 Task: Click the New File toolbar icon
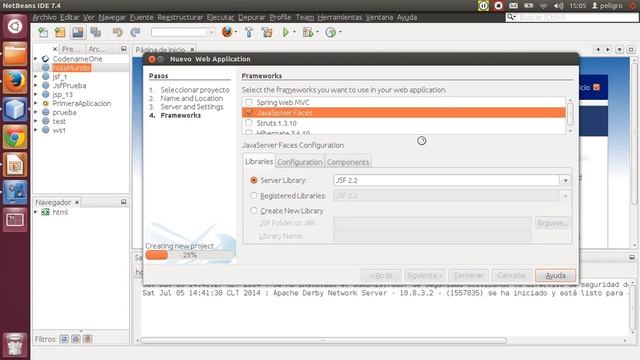[x=43, y=32]
